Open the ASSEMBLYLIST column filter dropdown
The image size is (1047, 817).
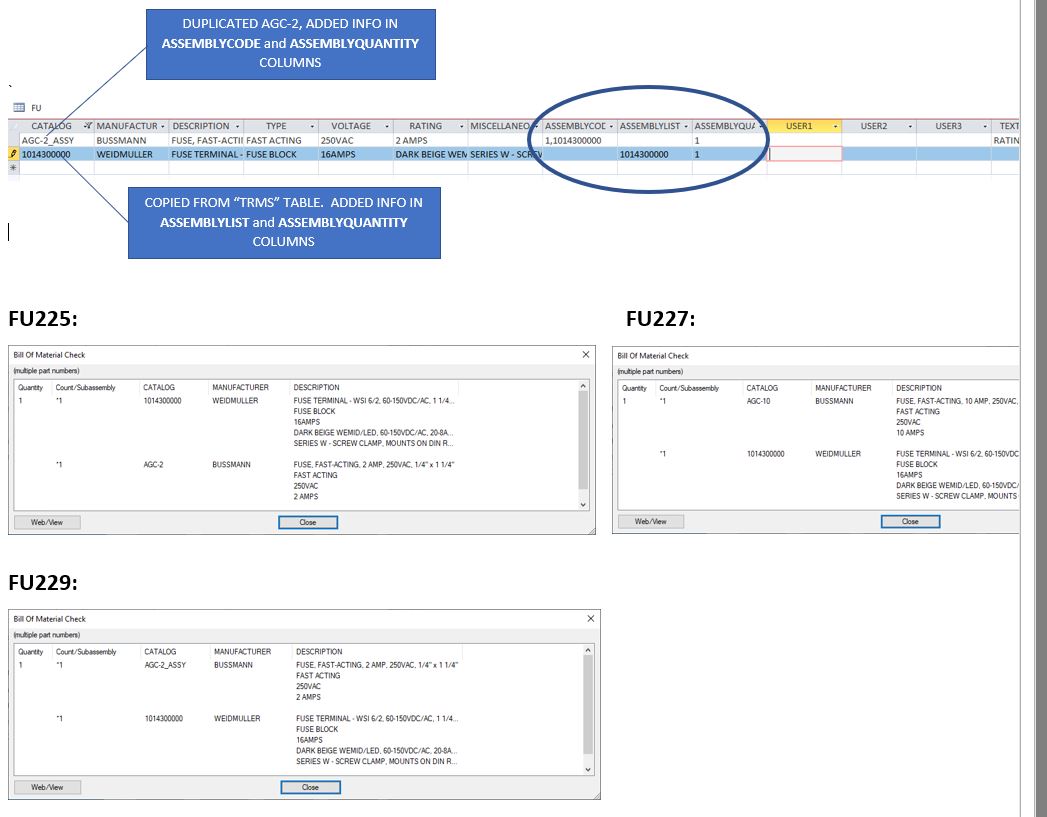coord(684,126)
